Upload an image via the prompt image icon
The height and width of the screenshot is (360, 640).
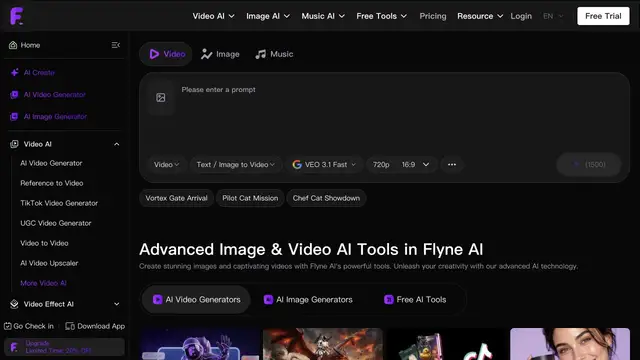(x=161, y=98)
